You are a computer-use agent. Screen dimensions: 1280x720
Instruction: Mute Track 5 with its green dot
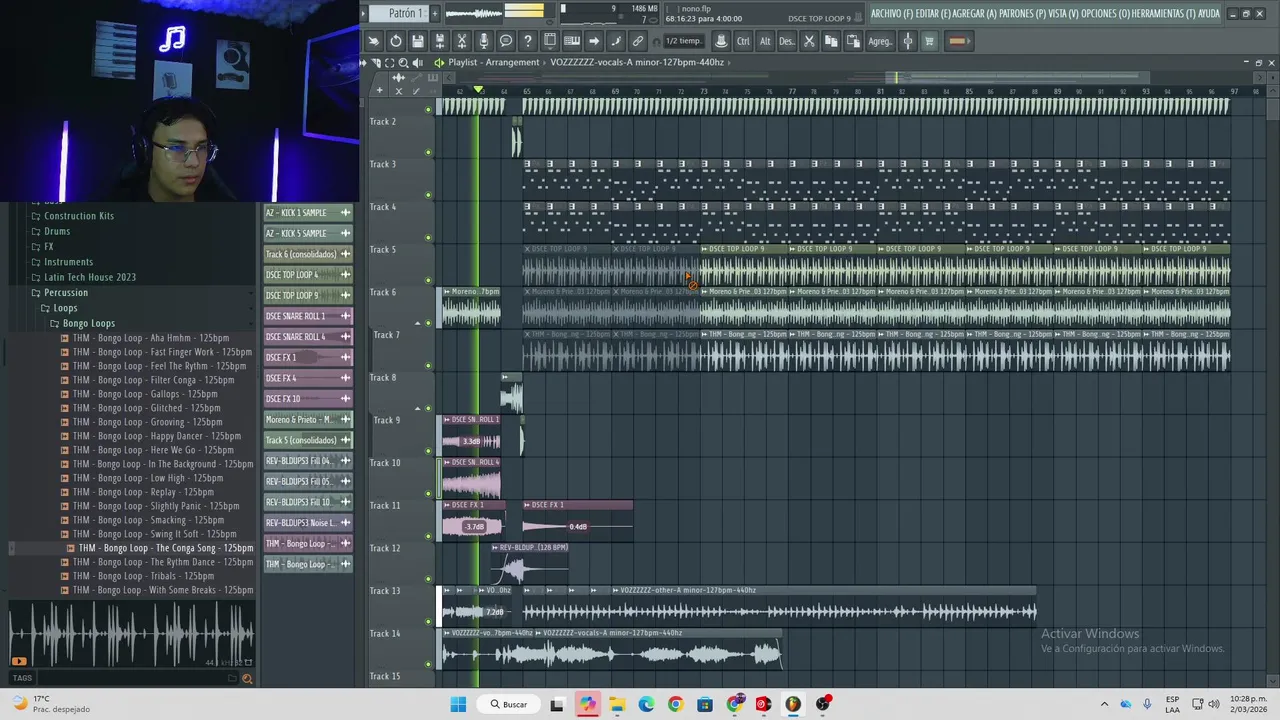point(429,281)
